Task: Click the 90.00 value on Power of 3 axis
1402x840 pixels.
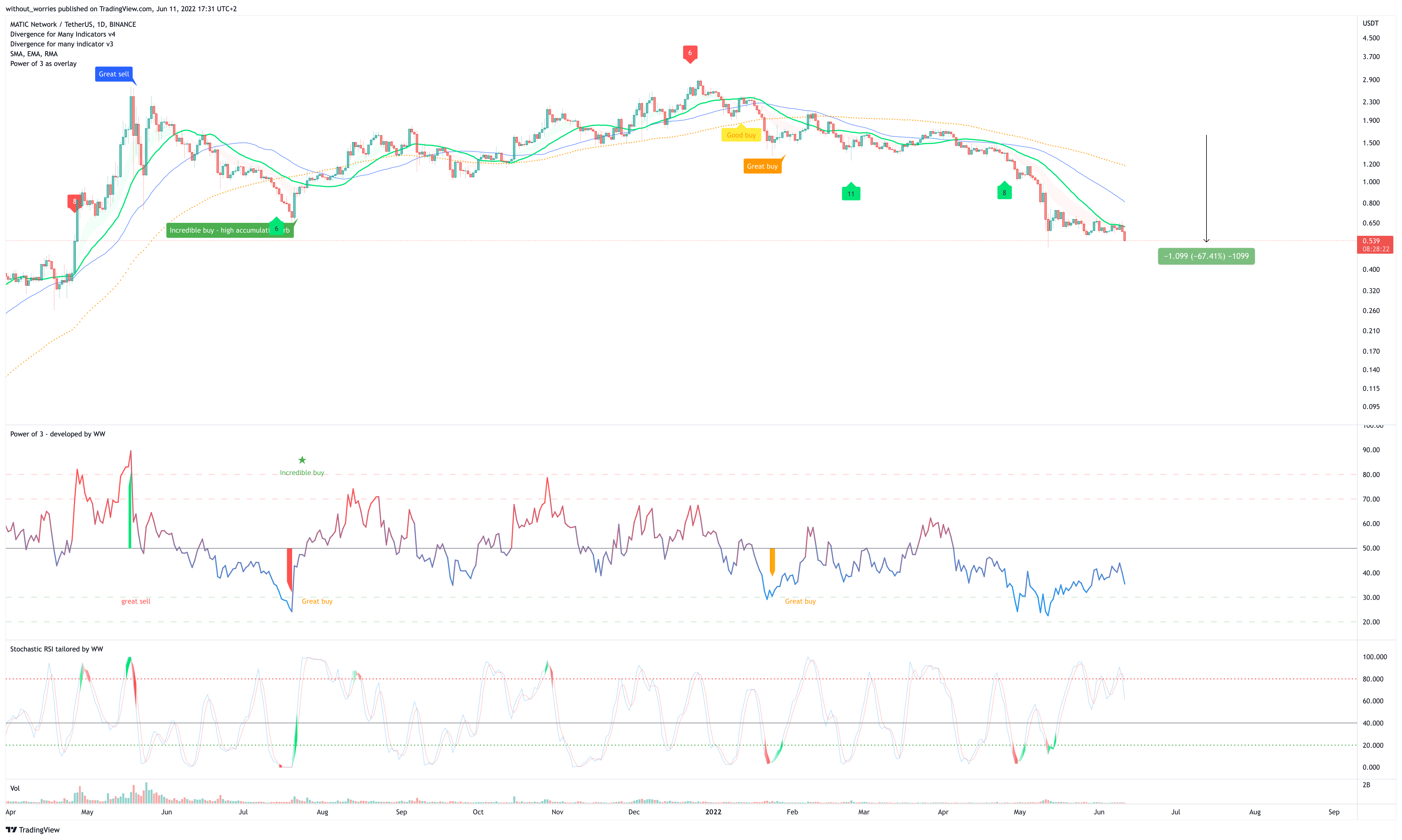Action: coord(1371,450)
